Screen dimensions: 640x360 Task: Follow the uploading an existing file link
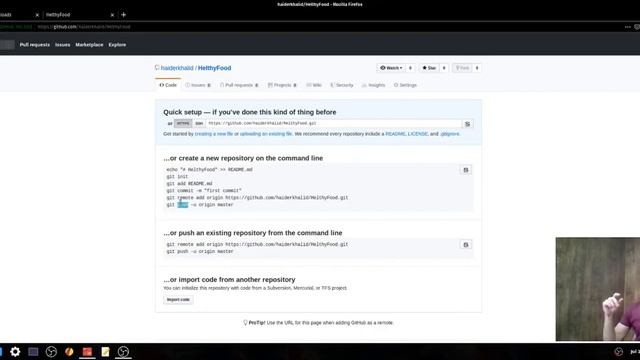[266, 134]
